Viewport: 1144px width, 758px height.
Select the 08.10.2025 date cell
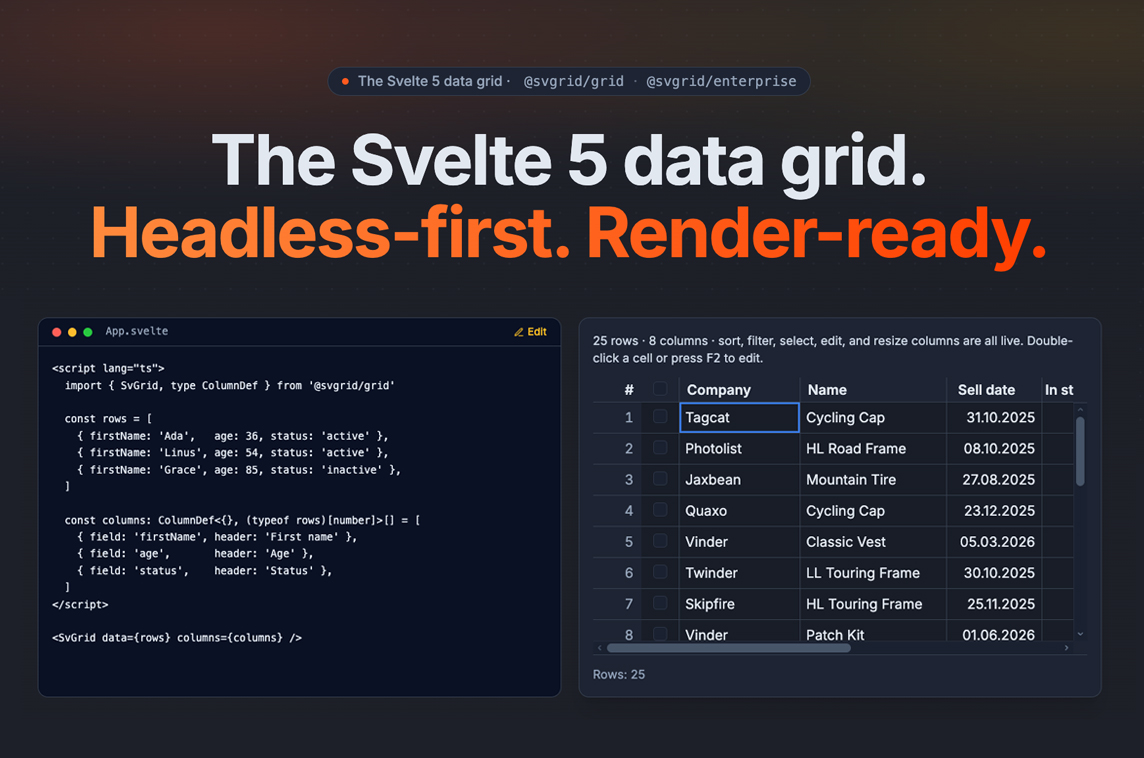click(994, 449)
